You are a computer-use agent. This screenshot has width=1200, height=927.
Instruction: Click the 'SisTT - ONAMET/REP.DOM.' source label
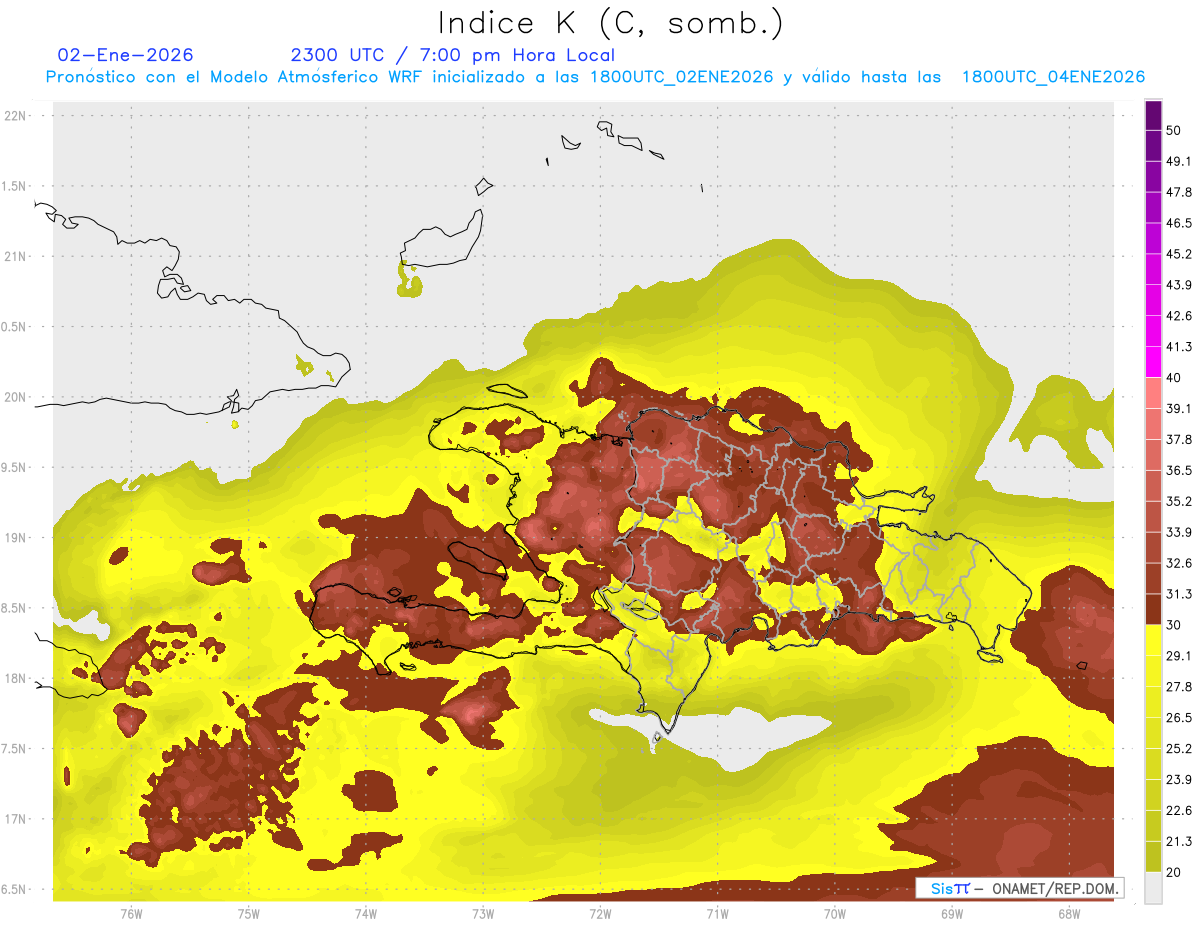pyautogui.click(x=1020, y=888)
